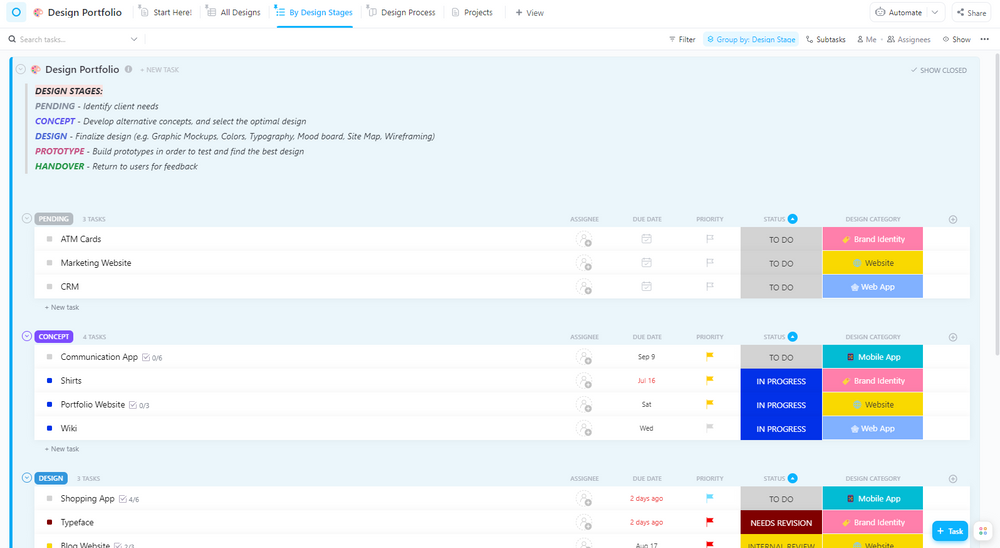This screenshot has width=1000, height=548.
Task: Open the Design Process tab
Action: tap(401, 13)
